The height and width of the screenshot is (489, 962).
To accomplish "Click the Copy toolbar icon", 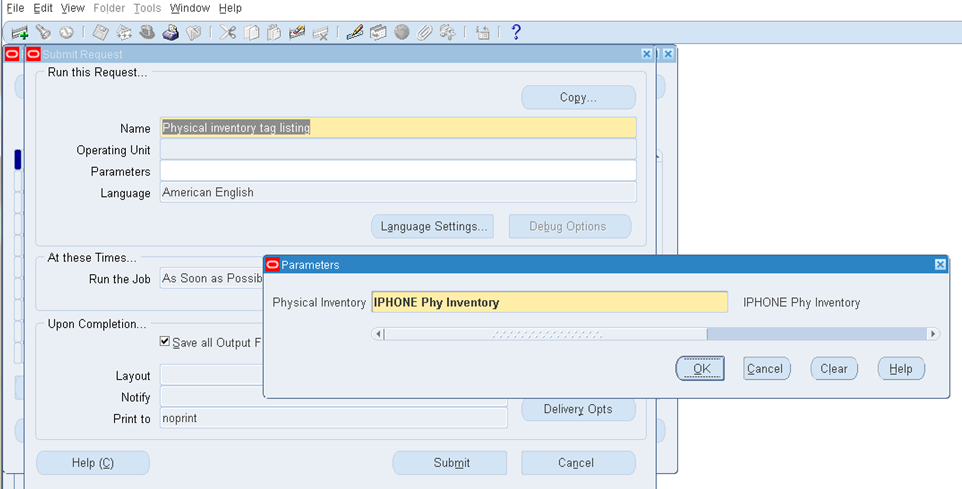I will coord(251,32).
